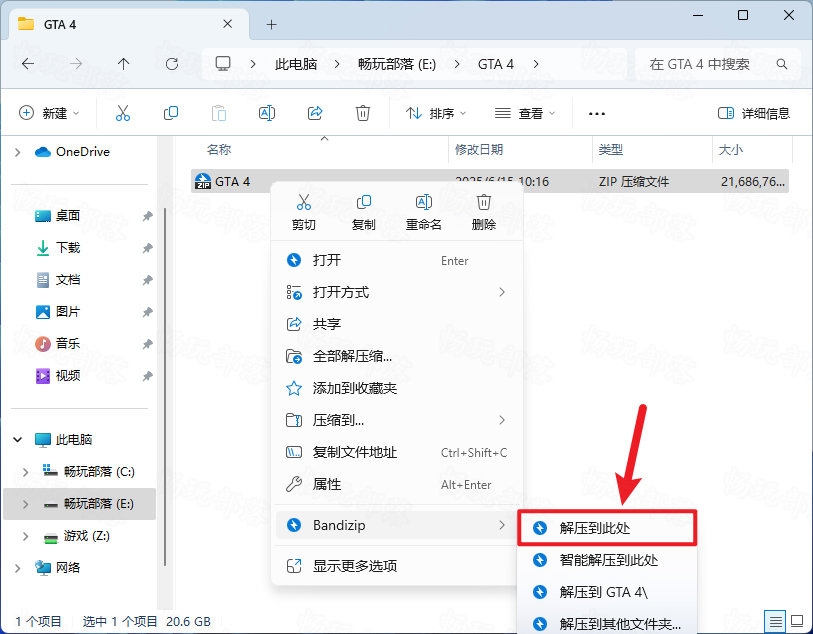Screen dimensions: 813x634
Task: Select Cut (剪切) in context menu
Action: coord(304,212)
